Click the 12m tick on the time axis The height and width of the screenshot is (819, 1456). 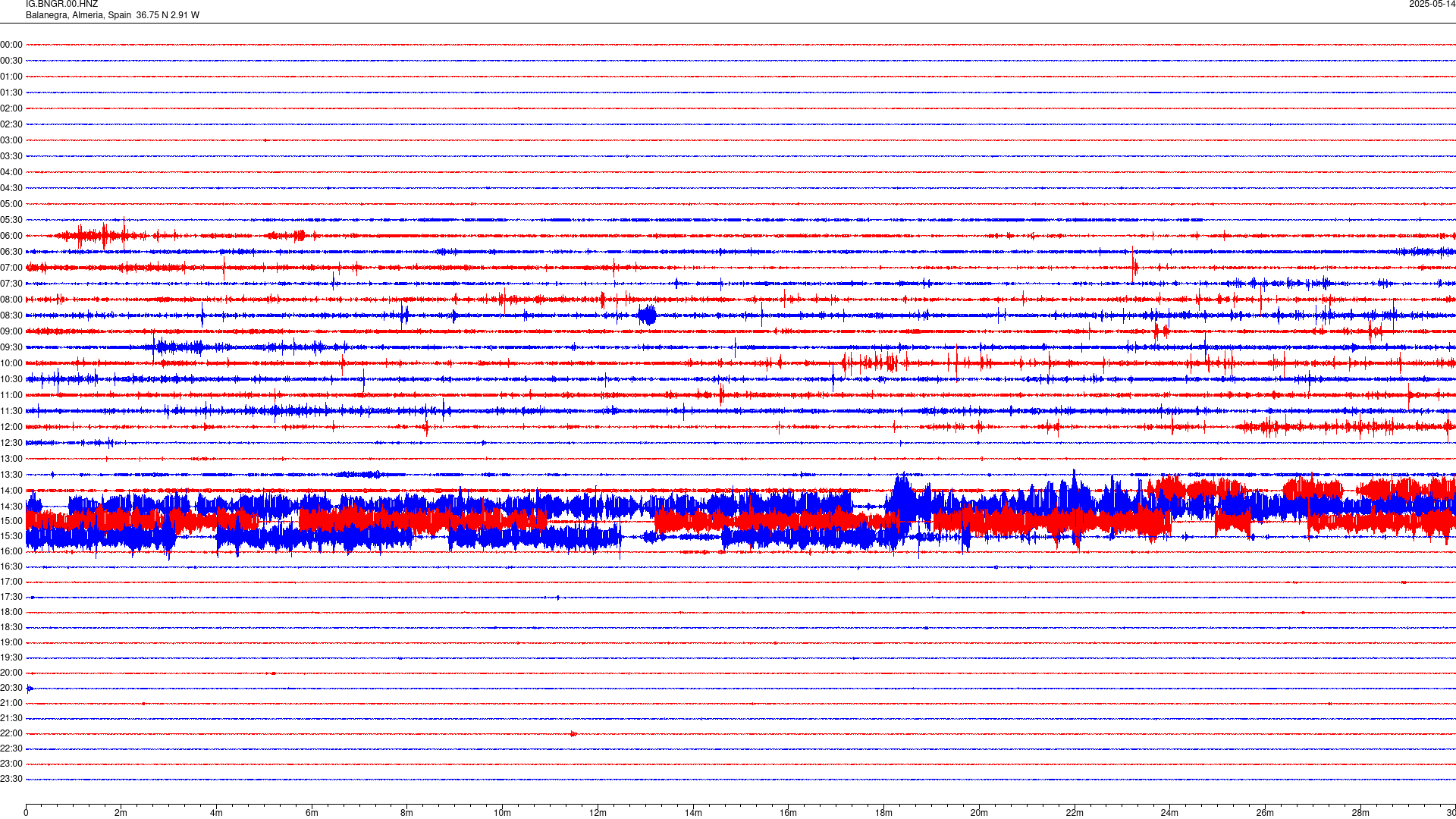(x=598, y=813)
